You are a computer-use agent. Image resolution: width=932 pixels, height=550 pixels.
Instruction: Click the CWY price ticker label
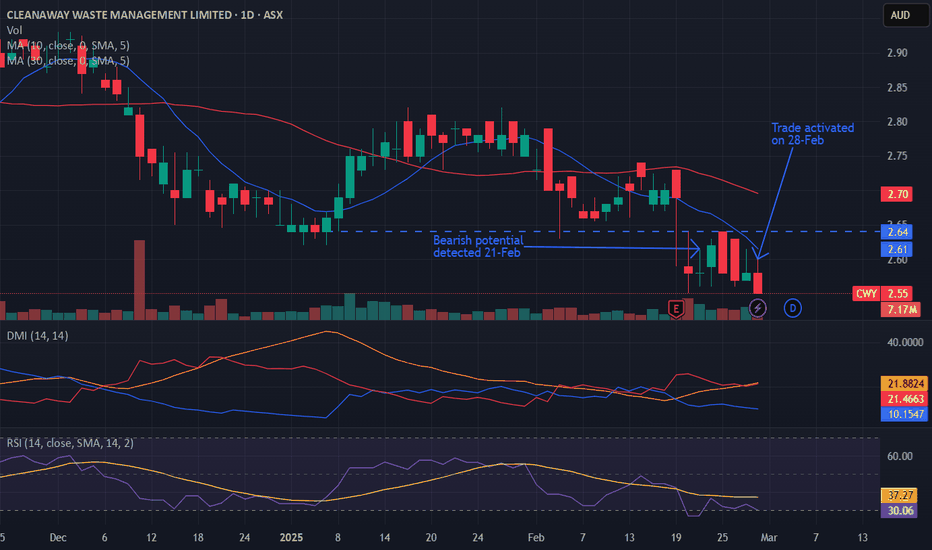point(866,293)
